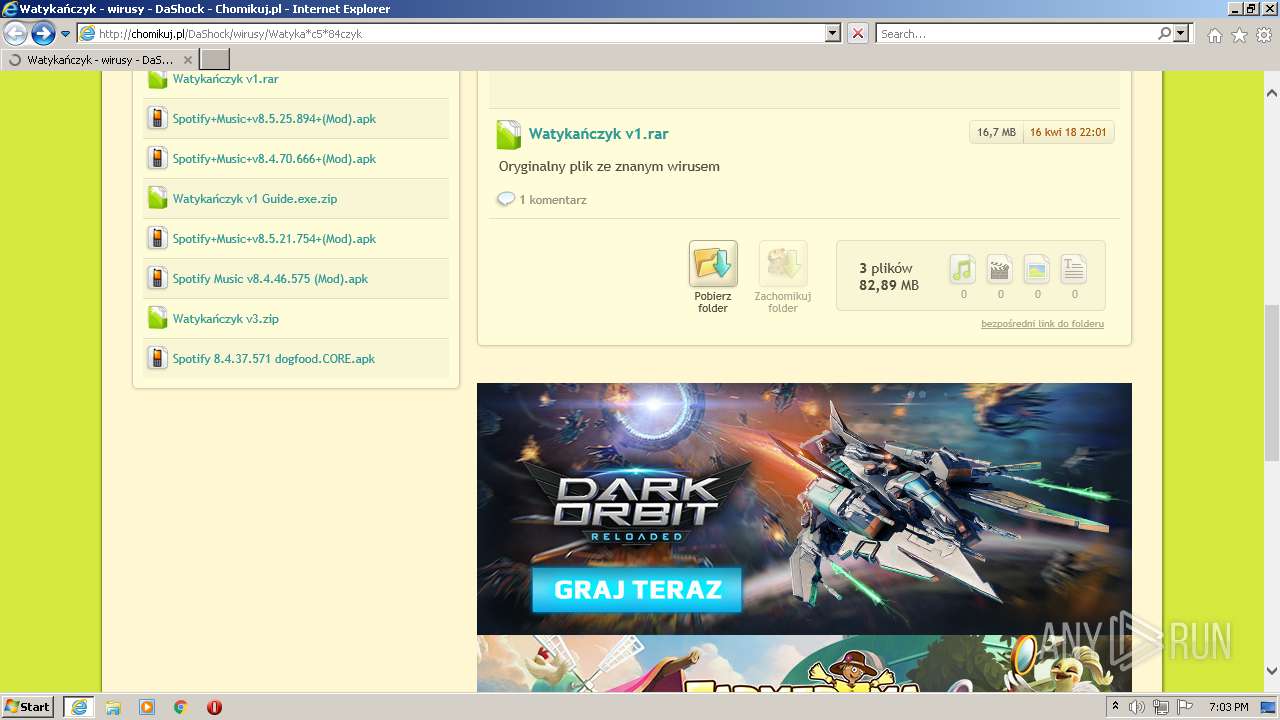Click the apk icon beside Spotify+Music+v8.4.70.666
The width and height of the screenshot is (1280, 720).
(x=157, y=158)
